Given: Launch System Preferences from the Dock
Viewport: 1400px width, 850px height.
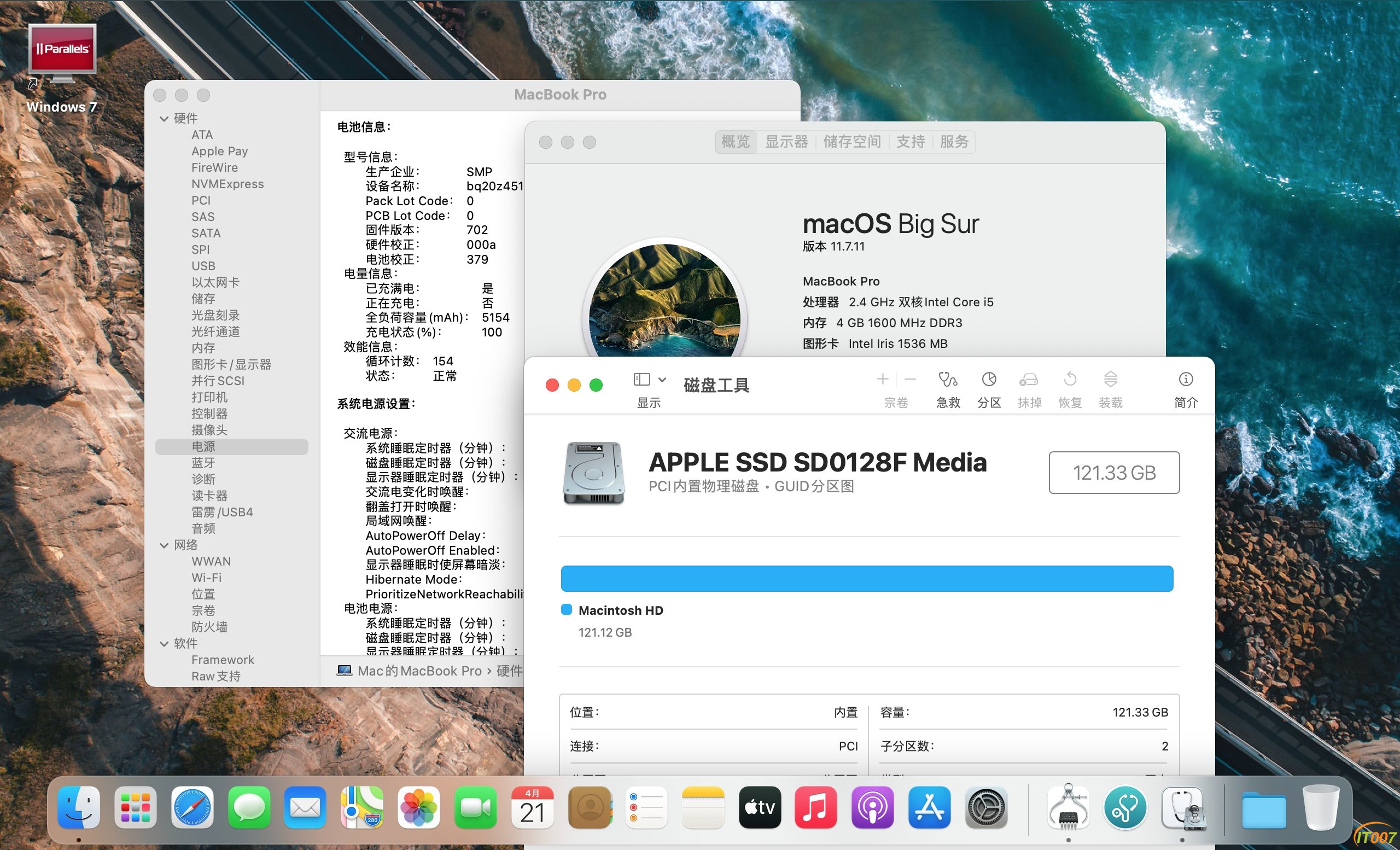Looking at the screenshot, I should (986, 807).
